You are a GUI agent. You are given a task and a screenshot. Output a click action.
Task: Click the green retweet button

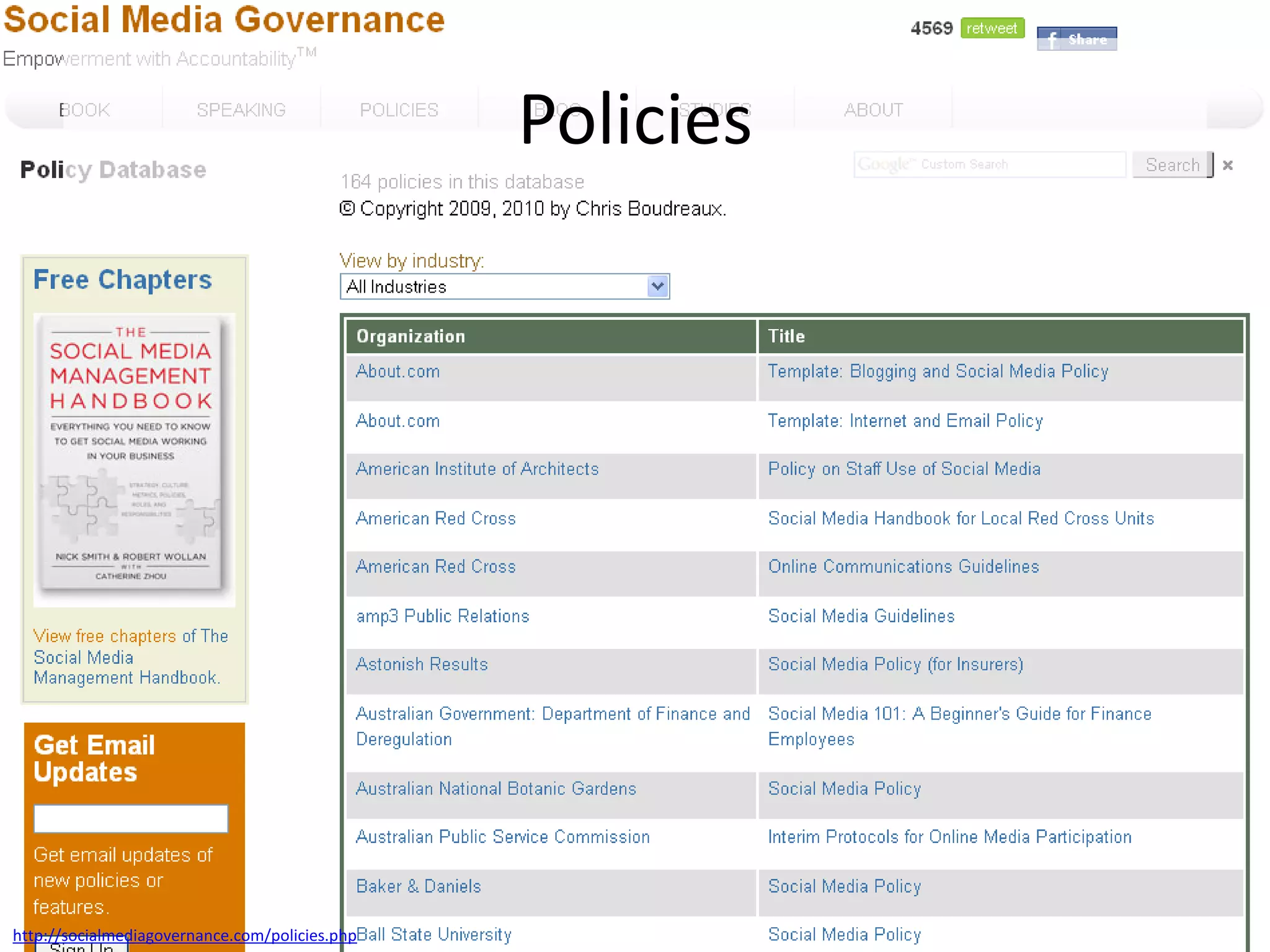pyautogui.click(x=992, y=29)
